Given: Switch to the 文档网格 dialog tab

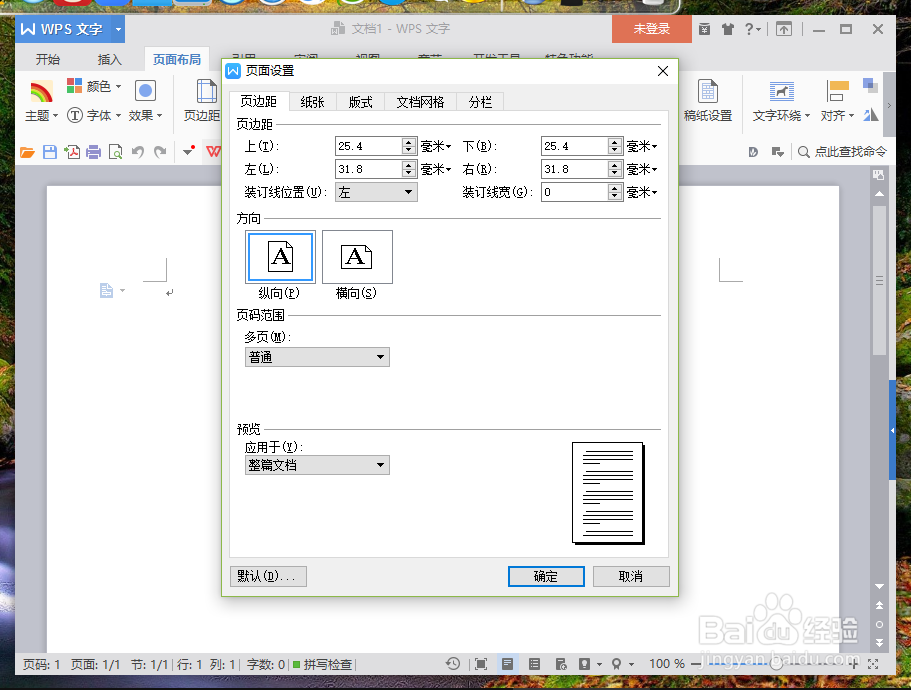Looking at the screenshot, I should [x=420, y=102].
